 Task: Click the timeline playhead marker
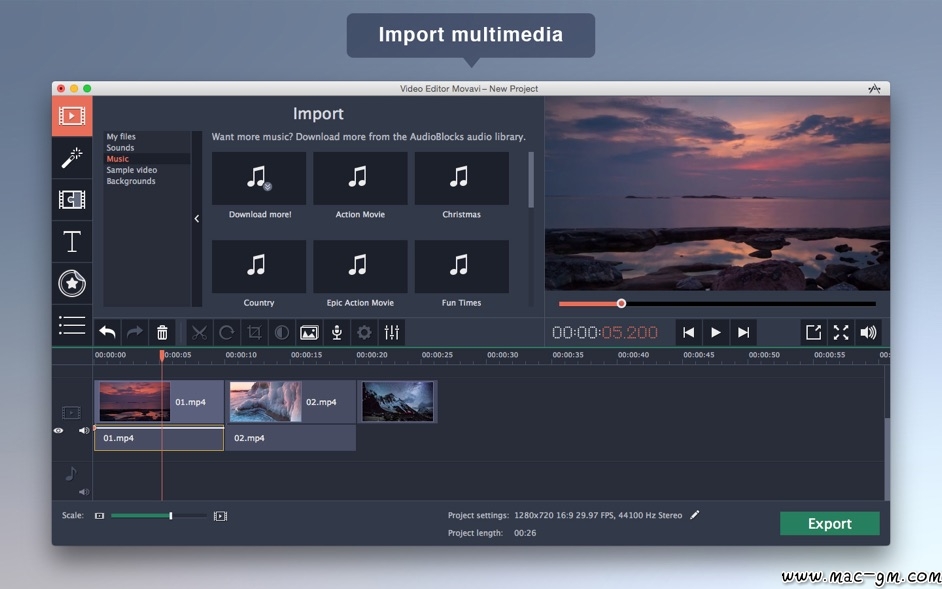click(162, 356)
